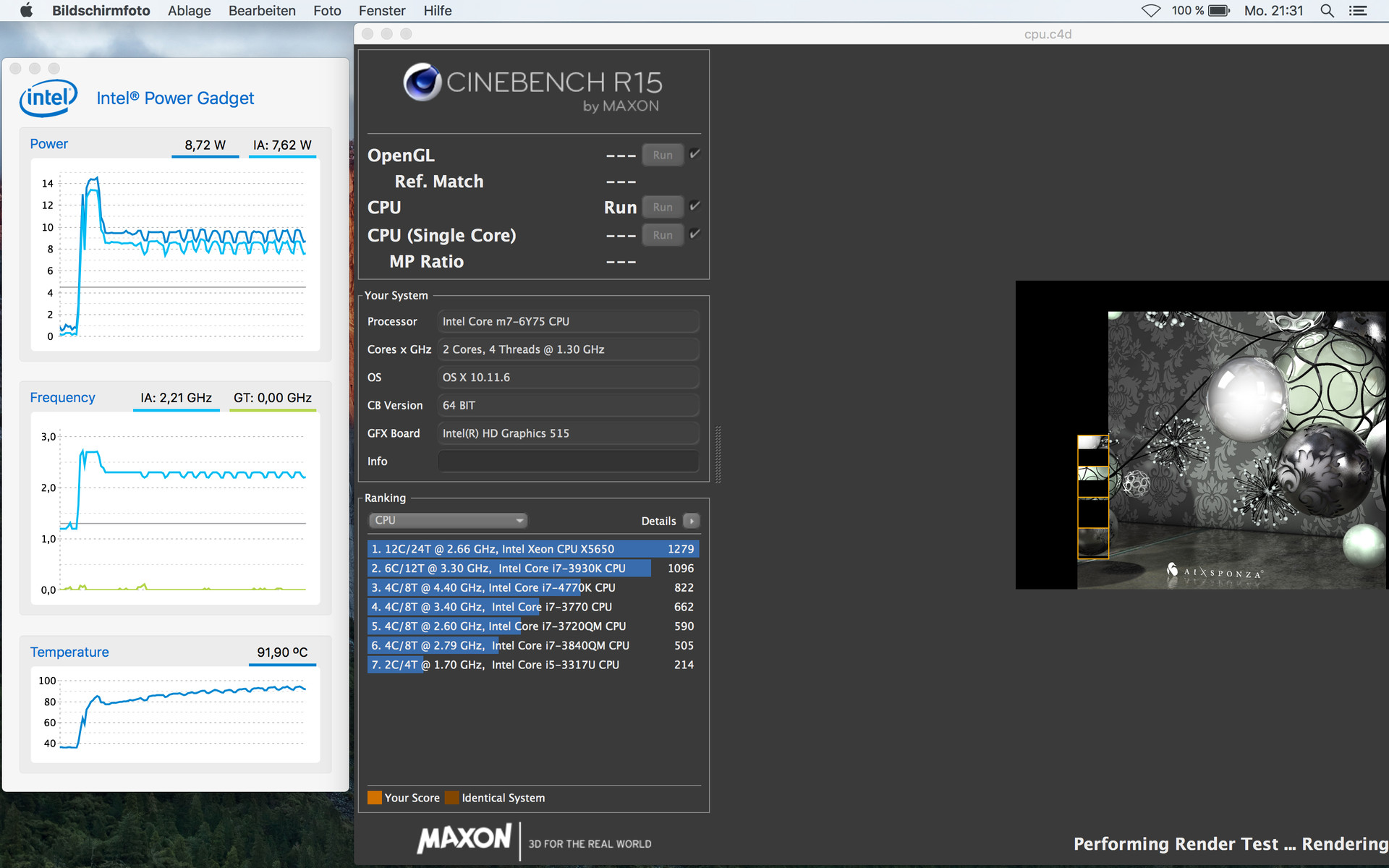
Task: Click the cpu.c4d window title
Action: (1048, 34)
